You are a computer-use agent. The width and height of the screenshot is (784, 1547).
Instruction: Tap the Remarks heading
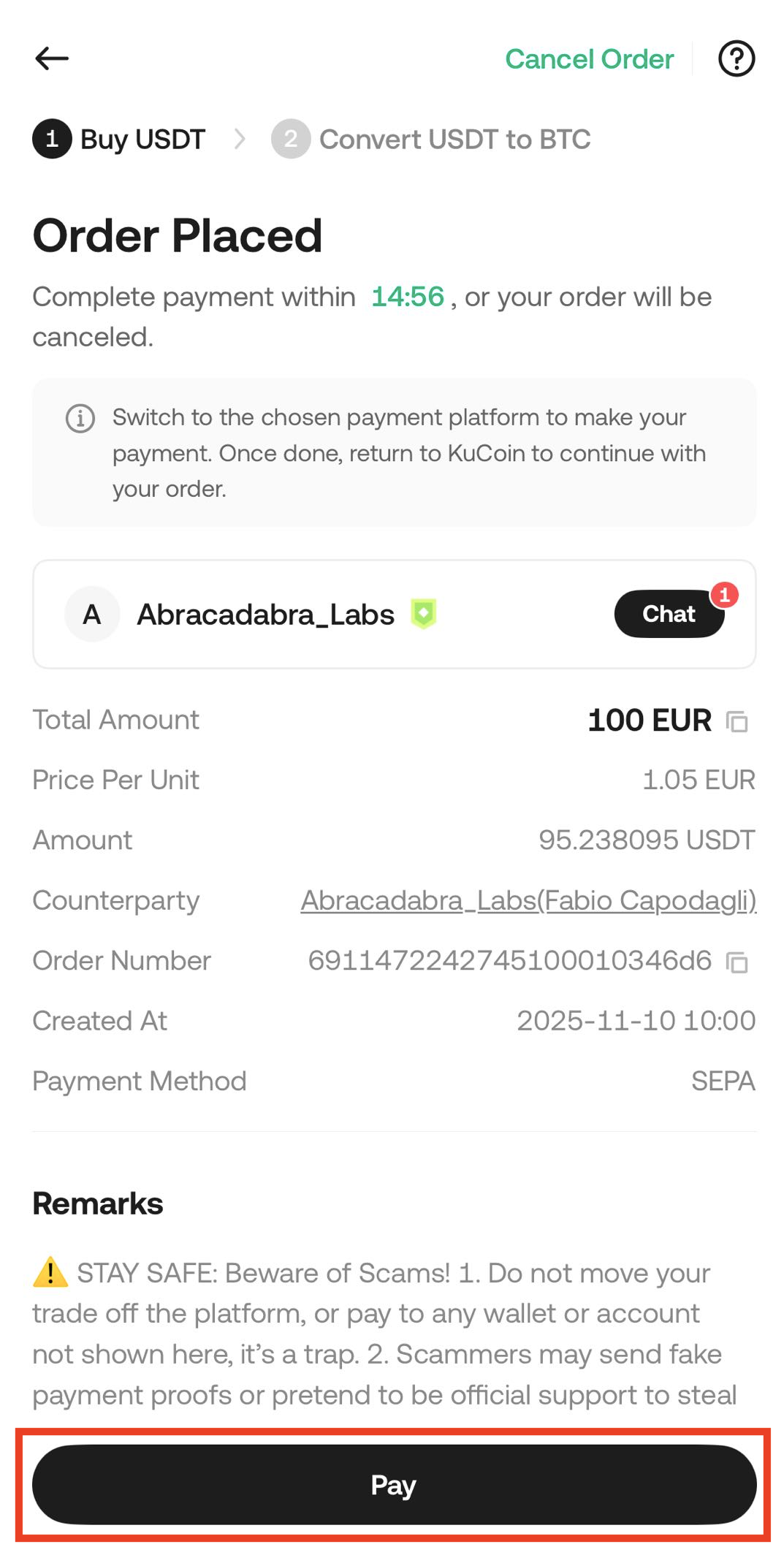click(98, 1204)
